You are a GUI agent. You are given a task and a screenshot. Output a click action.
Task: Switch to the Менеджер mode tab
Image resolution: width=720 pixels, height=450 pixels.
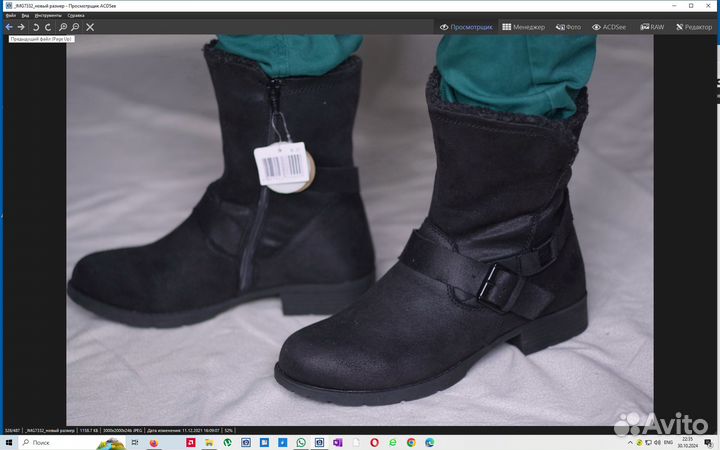[x=523, y=27]
